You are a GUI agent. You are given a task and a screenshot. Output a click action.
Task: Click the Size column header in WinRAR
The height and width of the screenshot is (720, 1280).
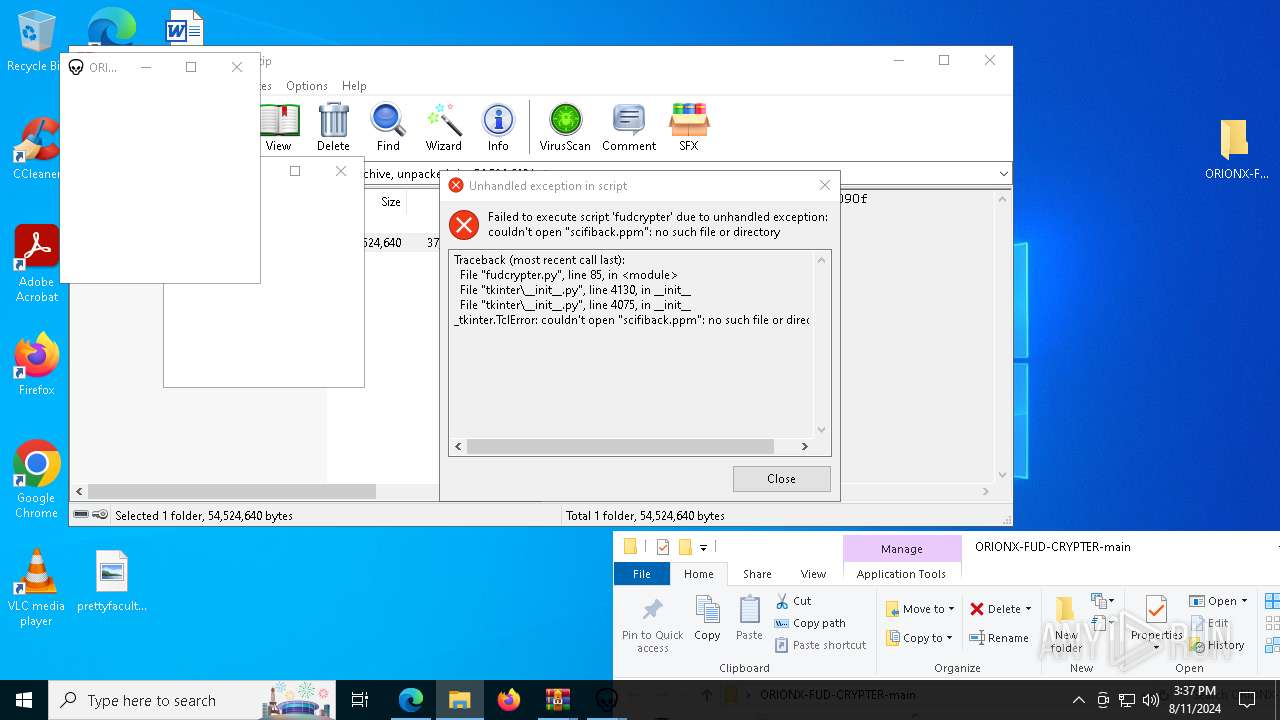(390, 202)
